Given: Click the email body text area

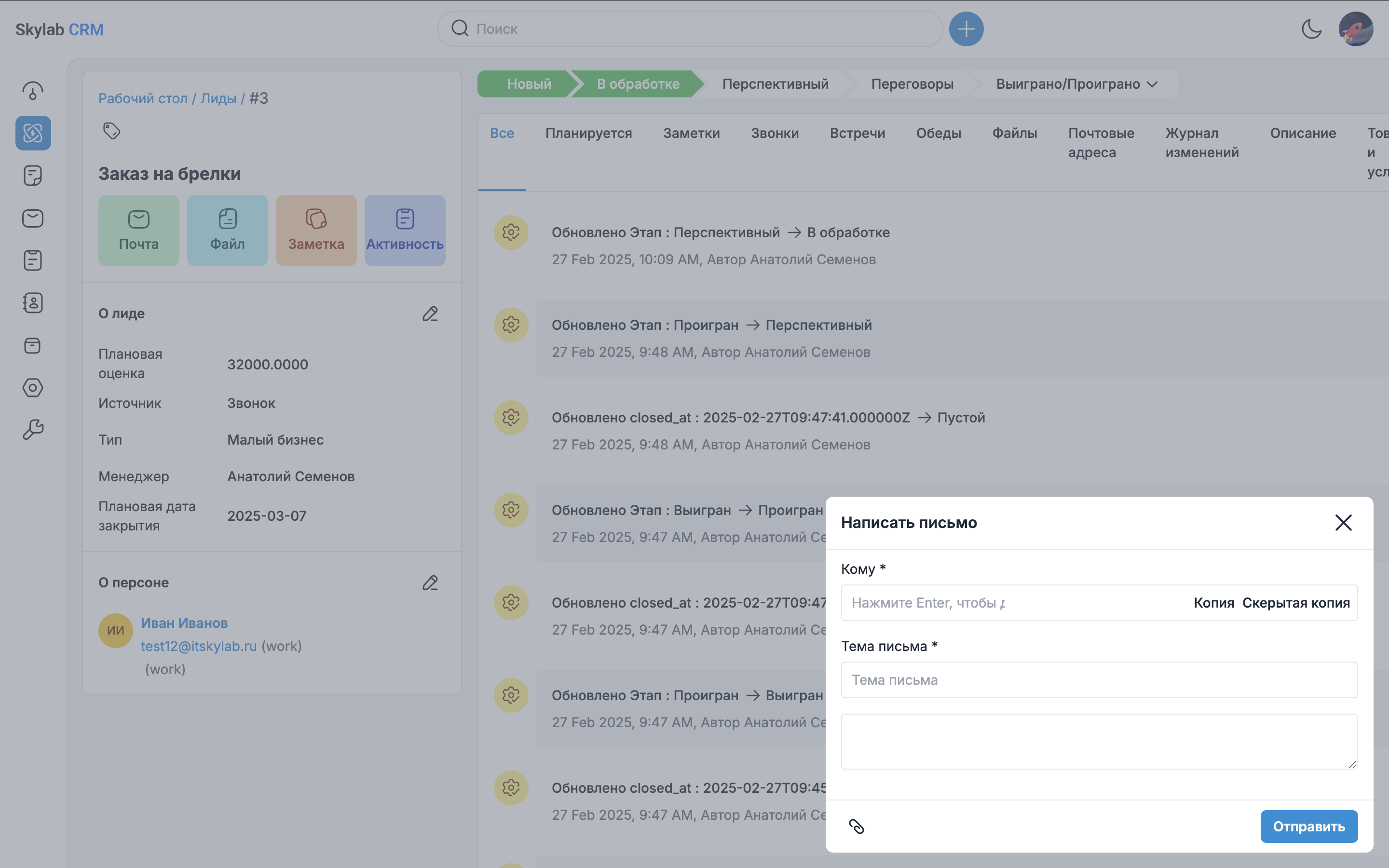Looking at the screenshot, I should (x=1099, y=742).
